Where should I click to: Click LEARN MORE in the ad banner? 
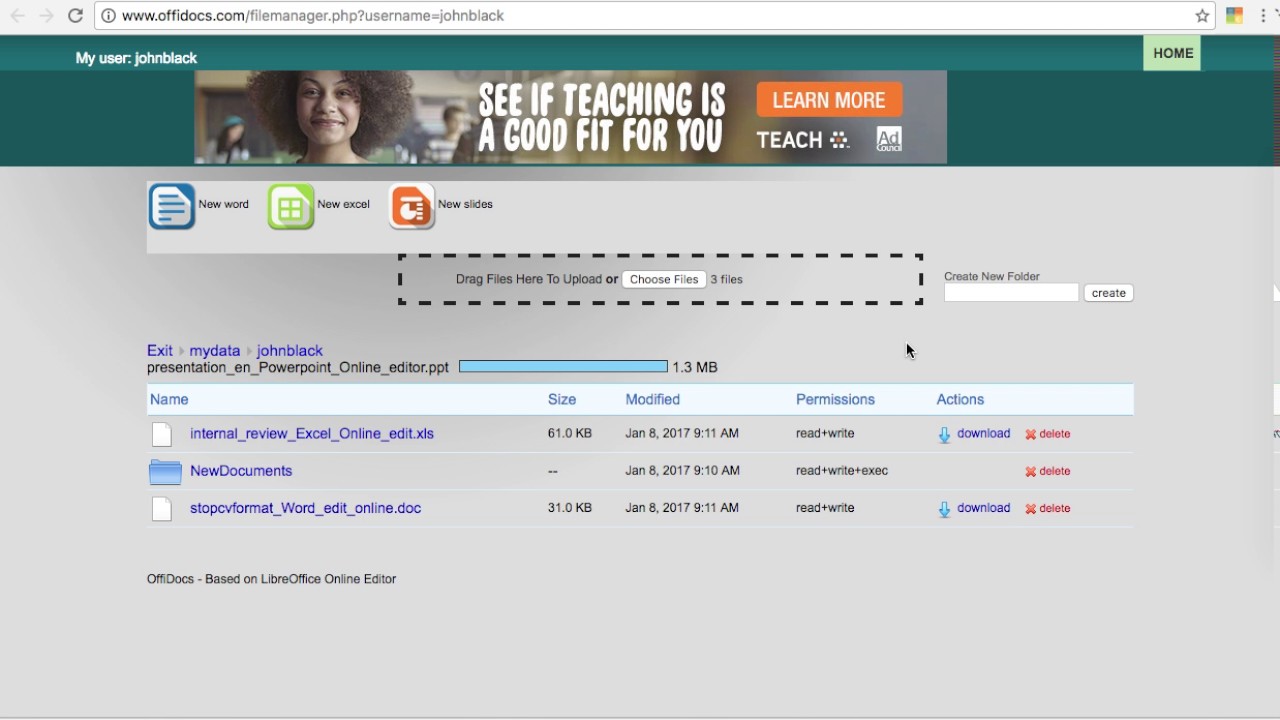829,100
